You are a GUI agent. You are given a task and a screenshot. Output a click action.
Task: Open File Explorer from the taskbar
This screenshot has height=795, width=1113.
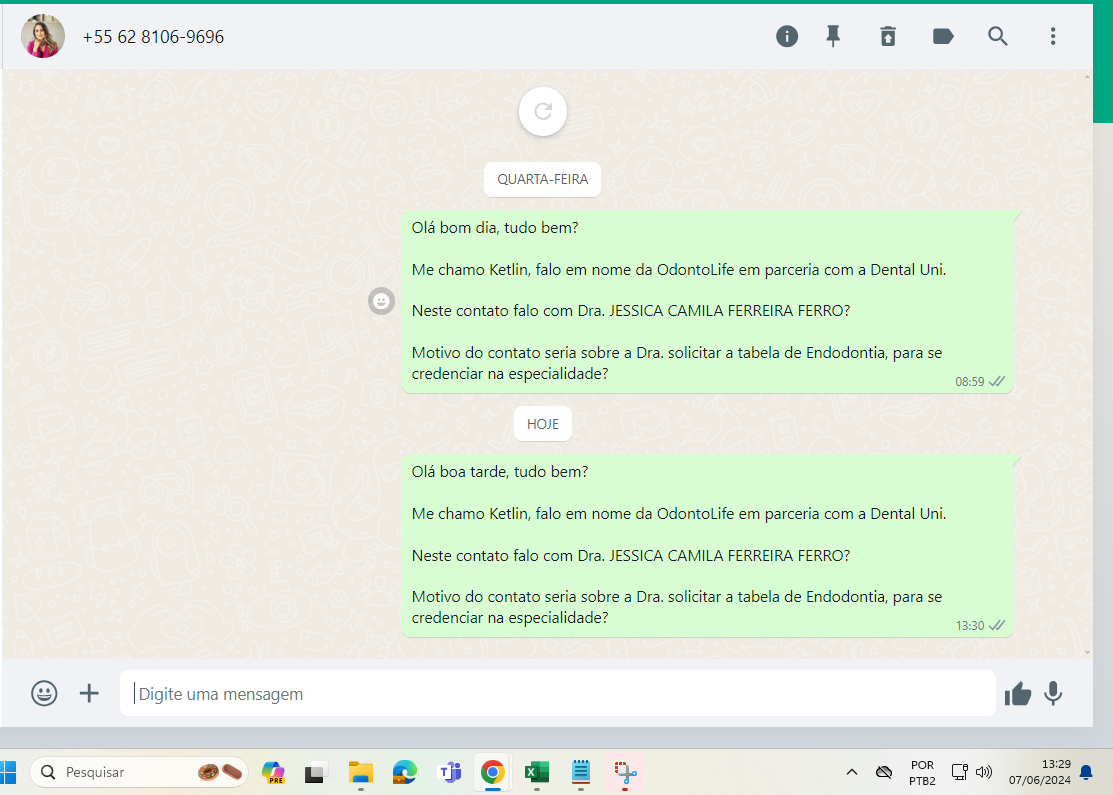(361, 772)
